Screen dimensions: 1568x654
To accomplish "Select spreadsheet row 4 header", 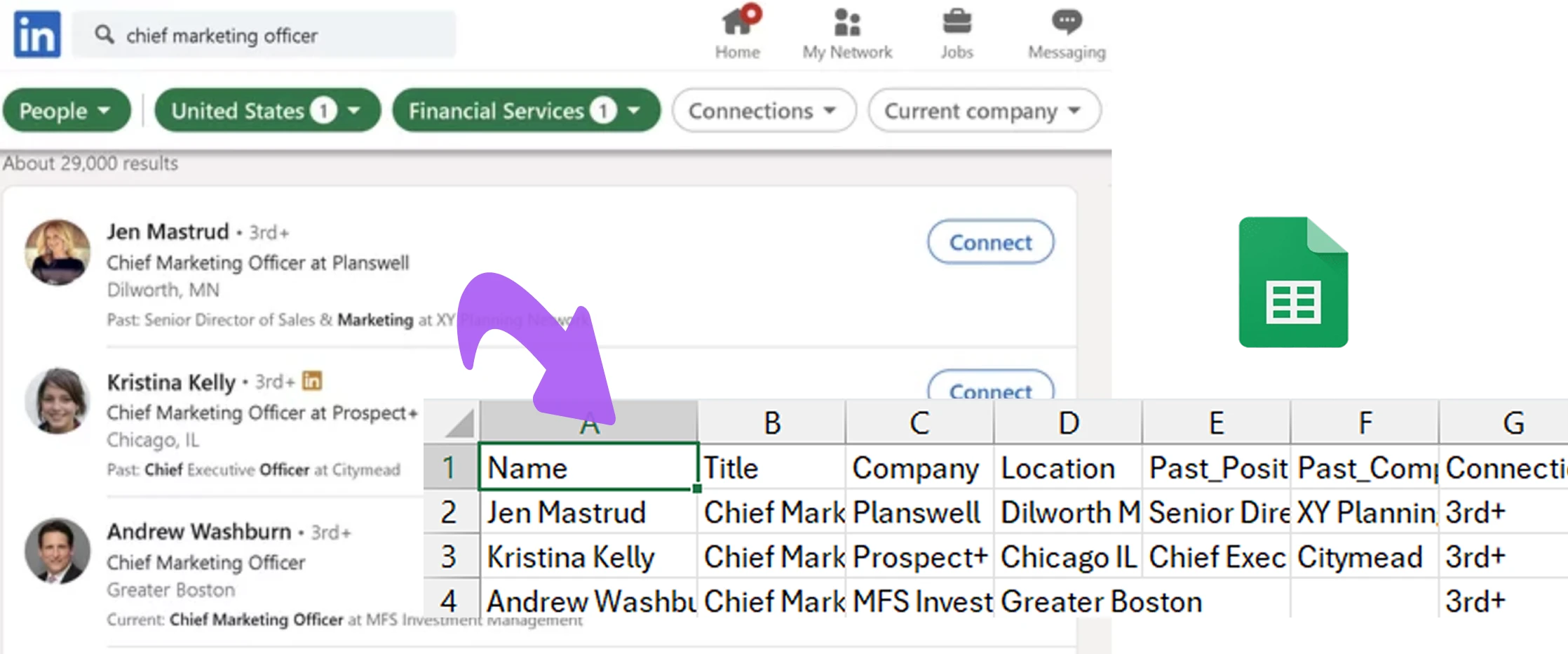I will (x=451, y=599).
